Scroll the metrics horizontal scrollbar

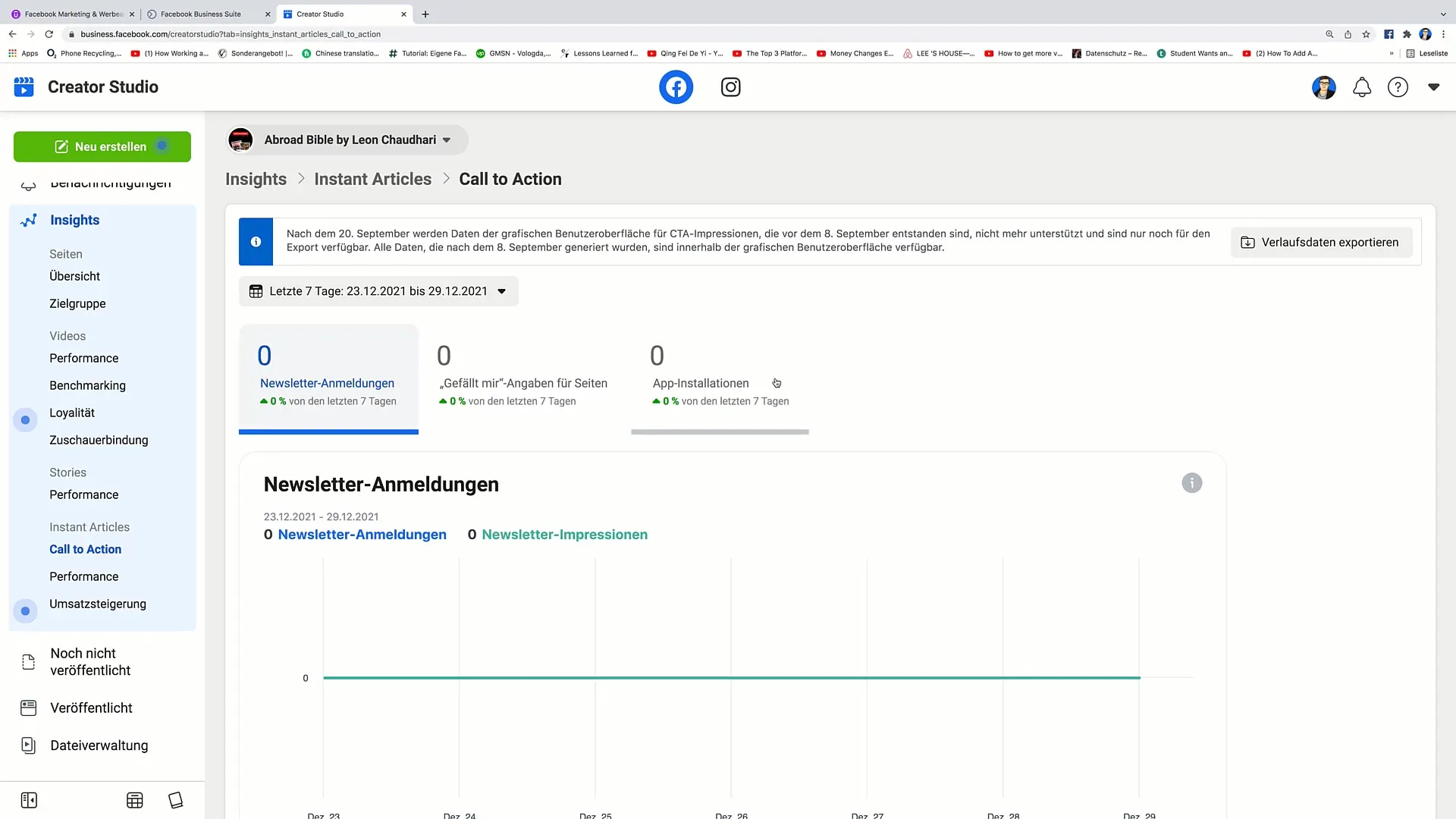pyautogui.click(x=720, y=431)
